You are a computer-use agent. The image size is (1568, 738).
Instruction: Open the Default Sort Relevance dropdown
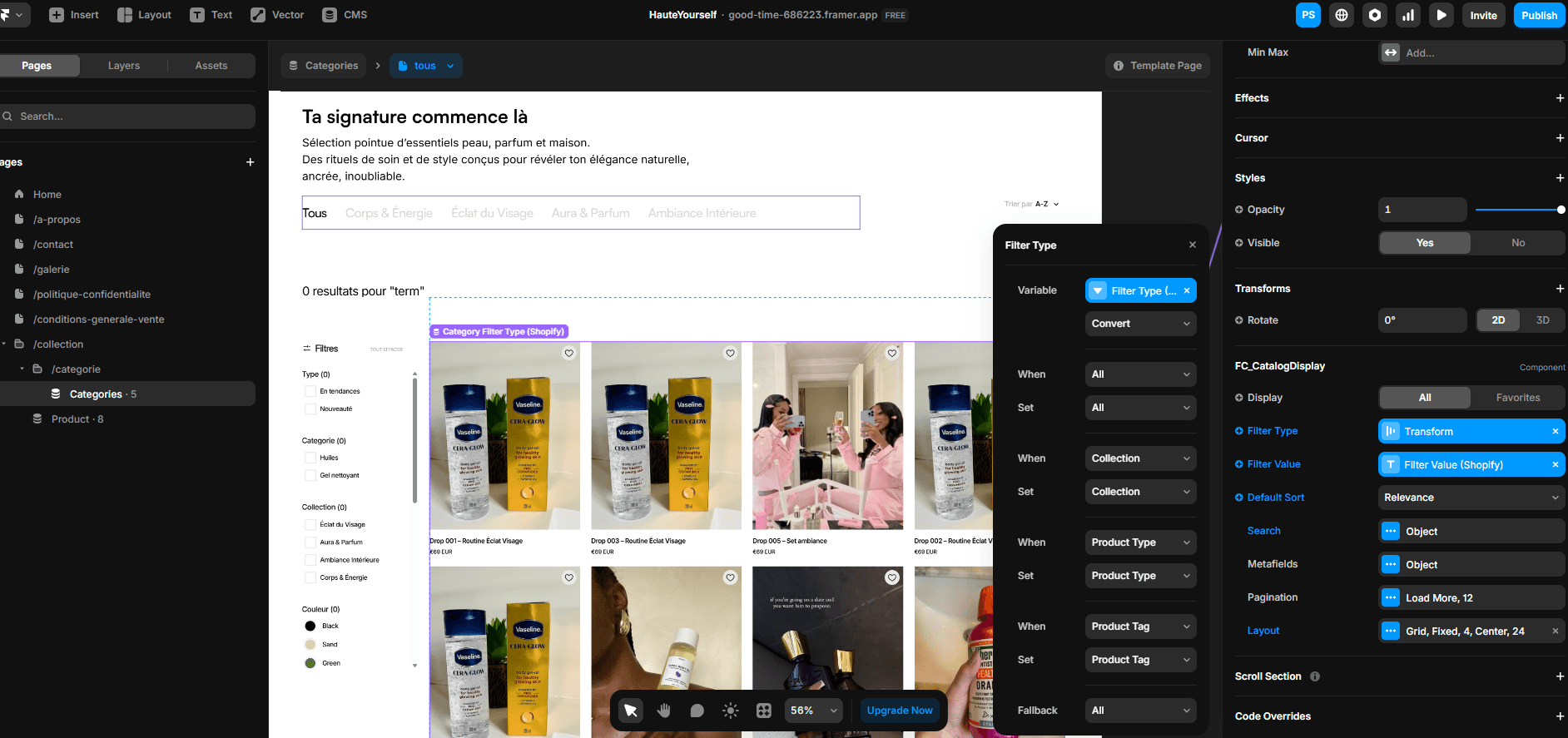(x=1471, y=498)
